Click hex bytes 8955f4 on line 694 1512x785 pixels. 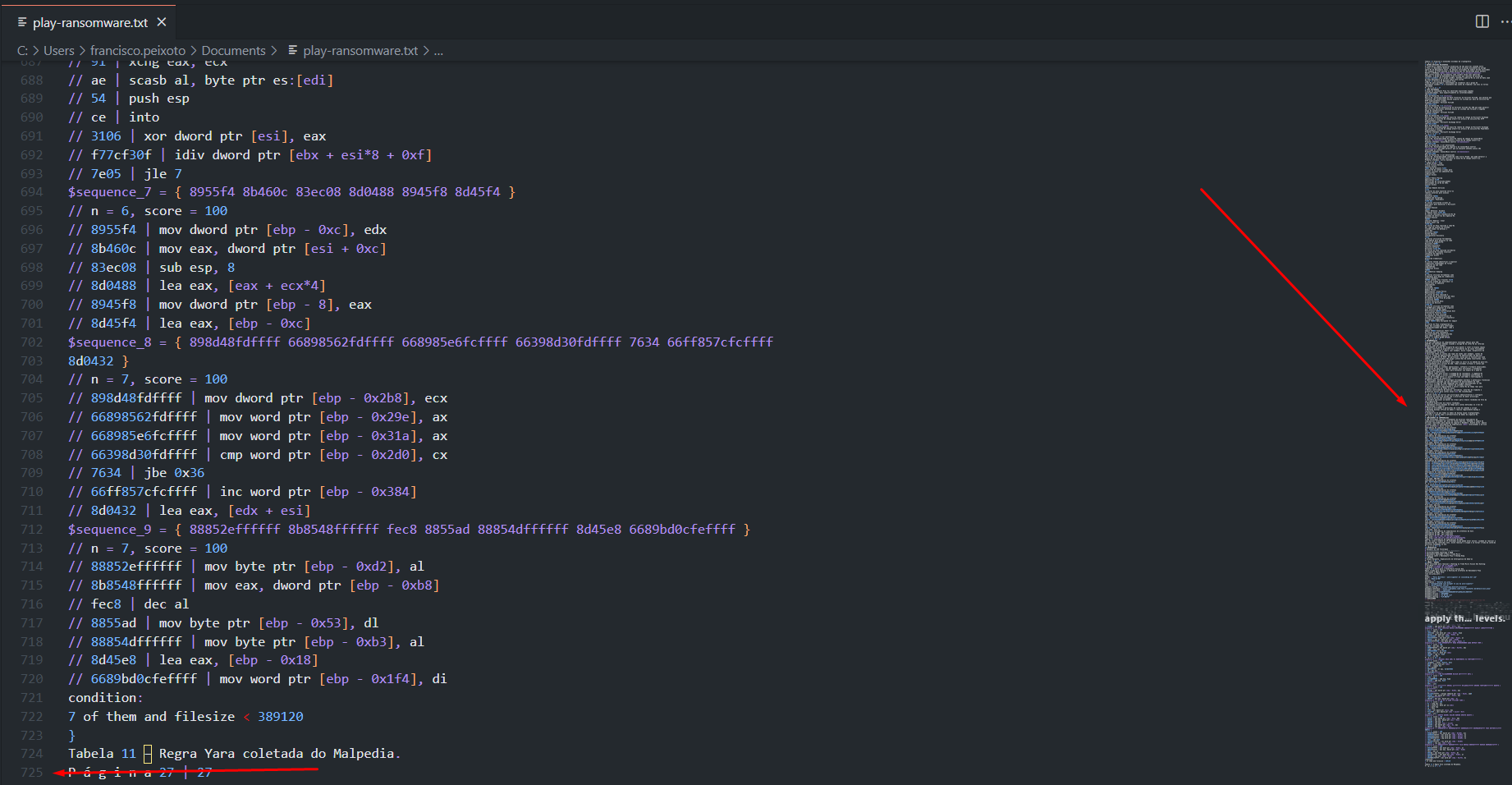pyautogui.click(x=212, y=191)
